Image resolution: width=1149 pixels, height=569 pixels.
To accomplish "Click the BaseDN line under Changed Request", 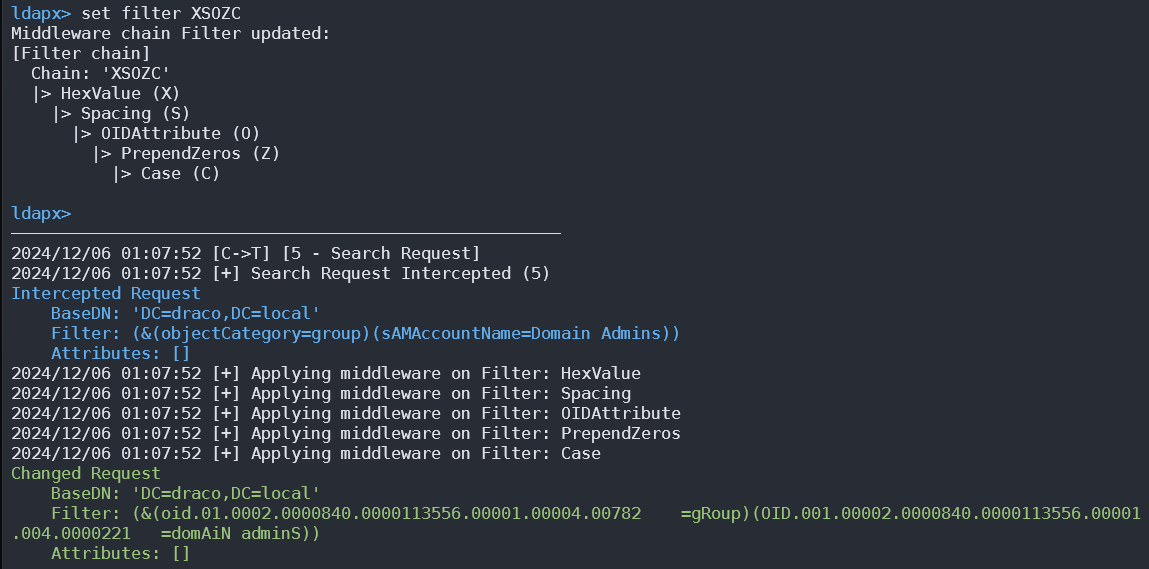I will point(185,493).
